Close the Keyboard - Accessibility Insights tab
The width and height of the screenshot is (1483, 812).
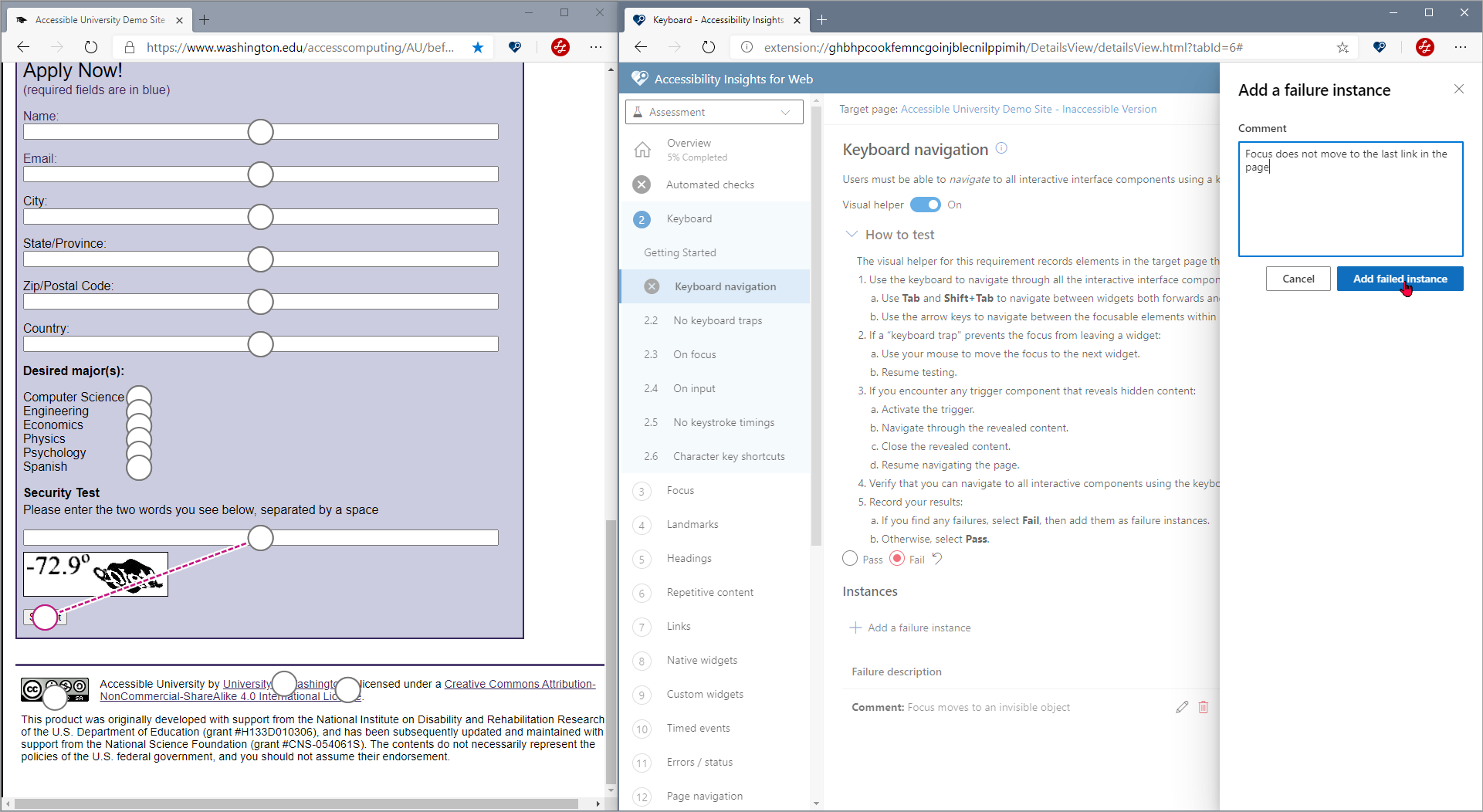tap(797, 20)
